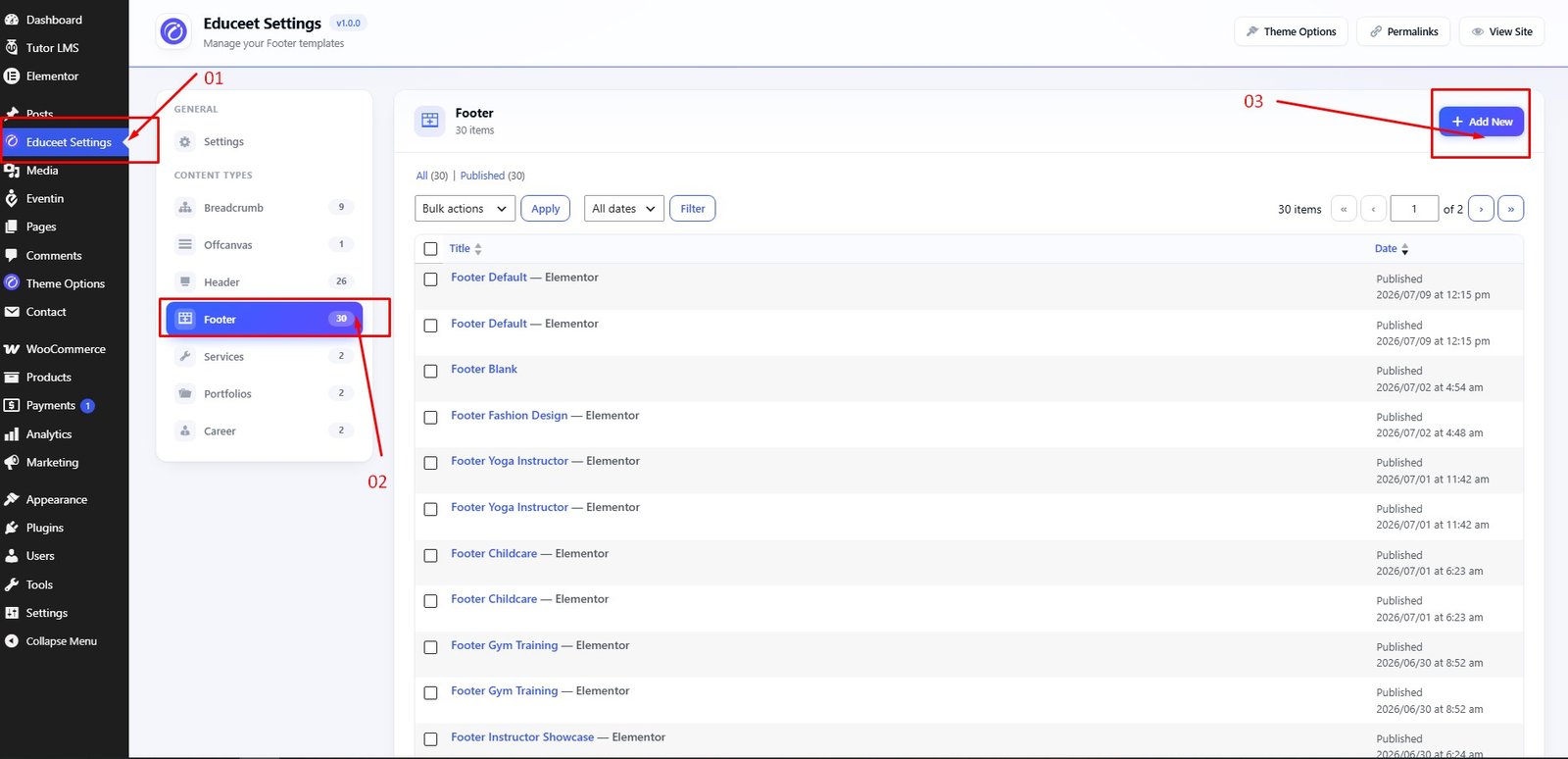Open the Tools wrench icon
Screen dimensions: 1568x759
tap(12, 584)
